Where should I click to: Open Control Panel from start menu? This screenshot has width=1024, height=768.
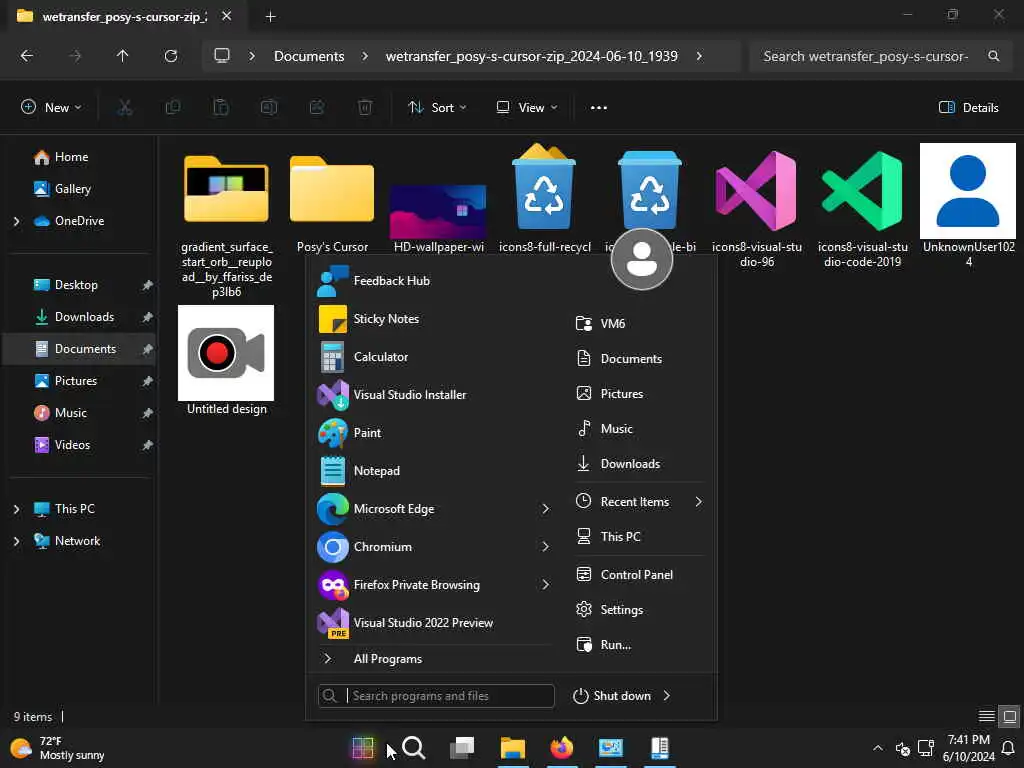(639, 575)
